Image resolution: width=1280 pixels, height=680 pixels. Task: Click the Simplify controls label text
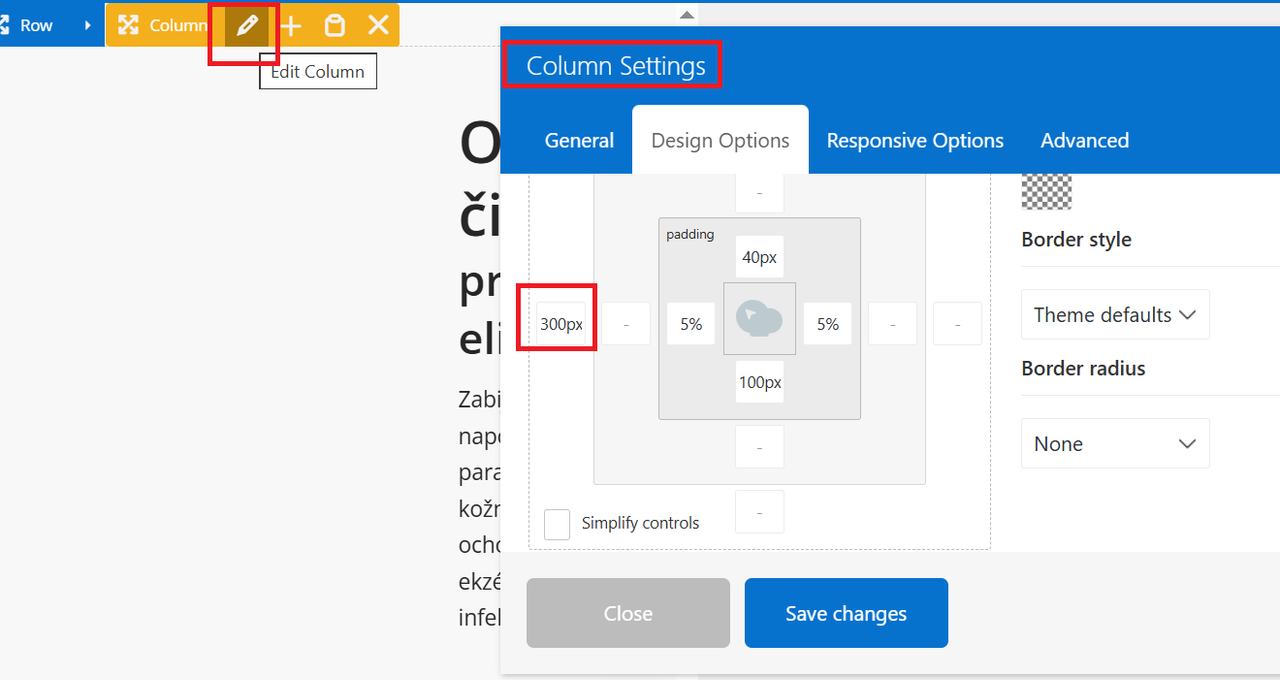pyautogui.click(x=640, y=523)
